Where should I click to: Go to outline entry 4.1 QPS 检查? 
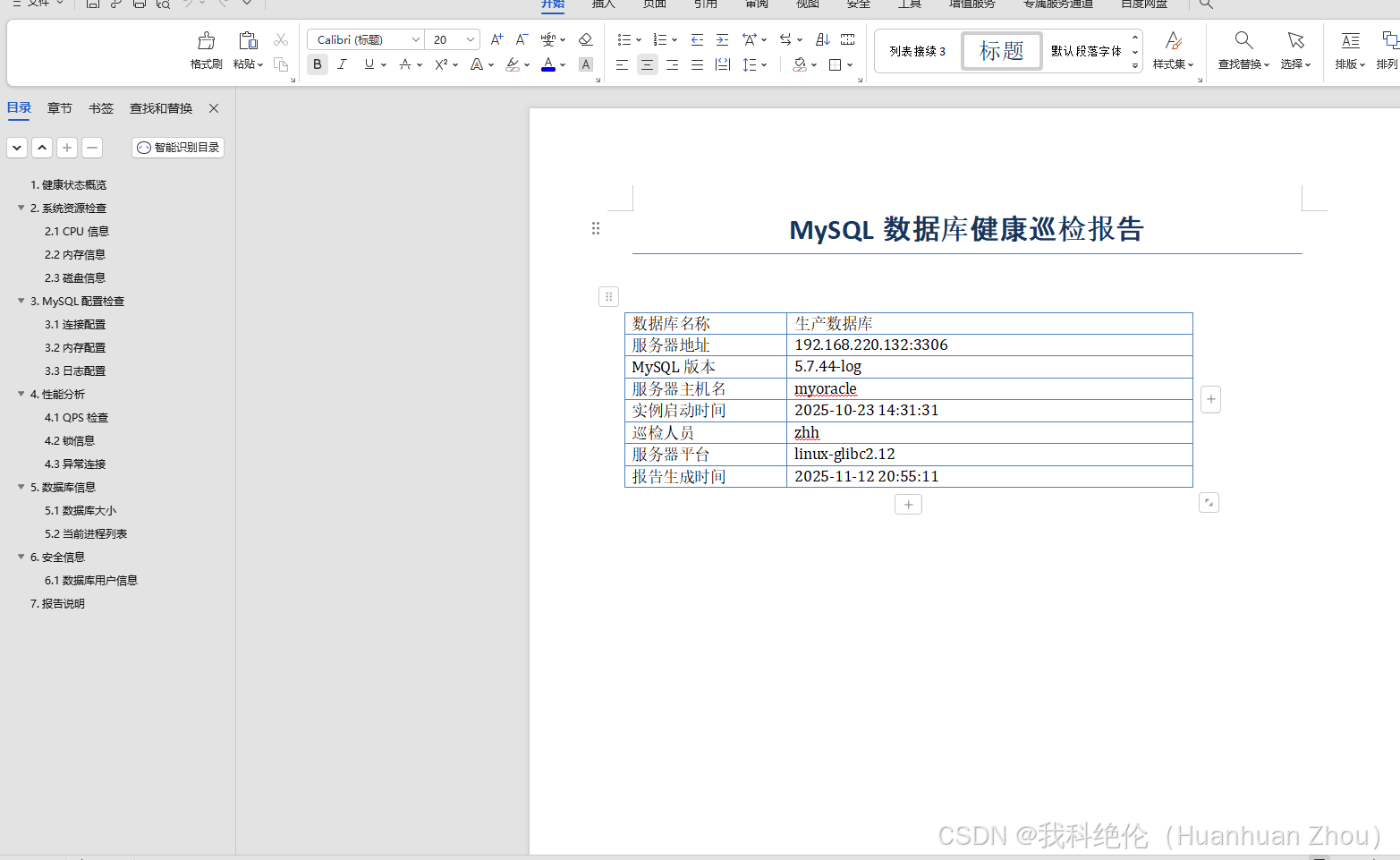(76, 417)
